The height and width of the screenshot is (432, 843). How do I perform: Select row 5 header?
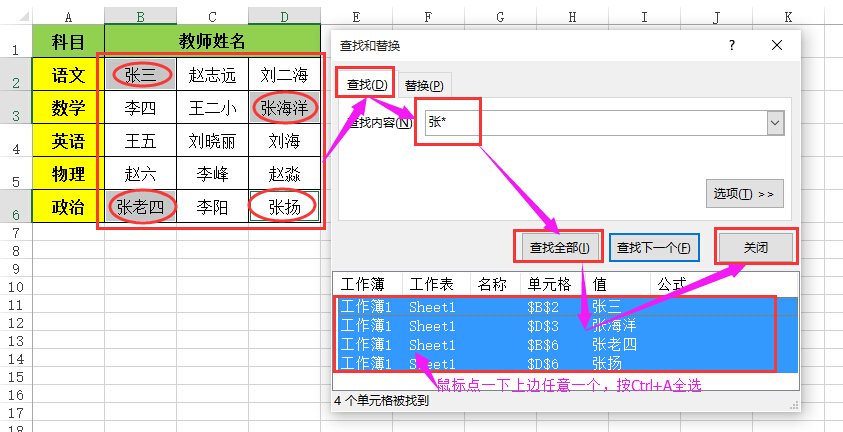coord(16,174)
